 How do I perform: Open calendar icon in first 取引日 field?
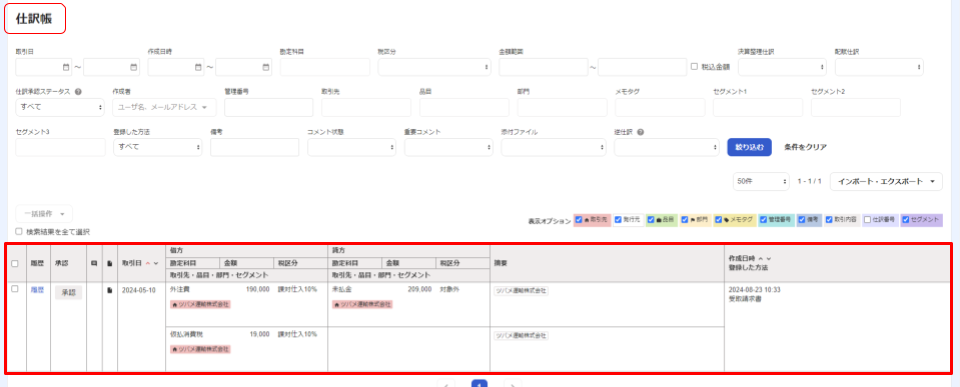coord(67,67)
